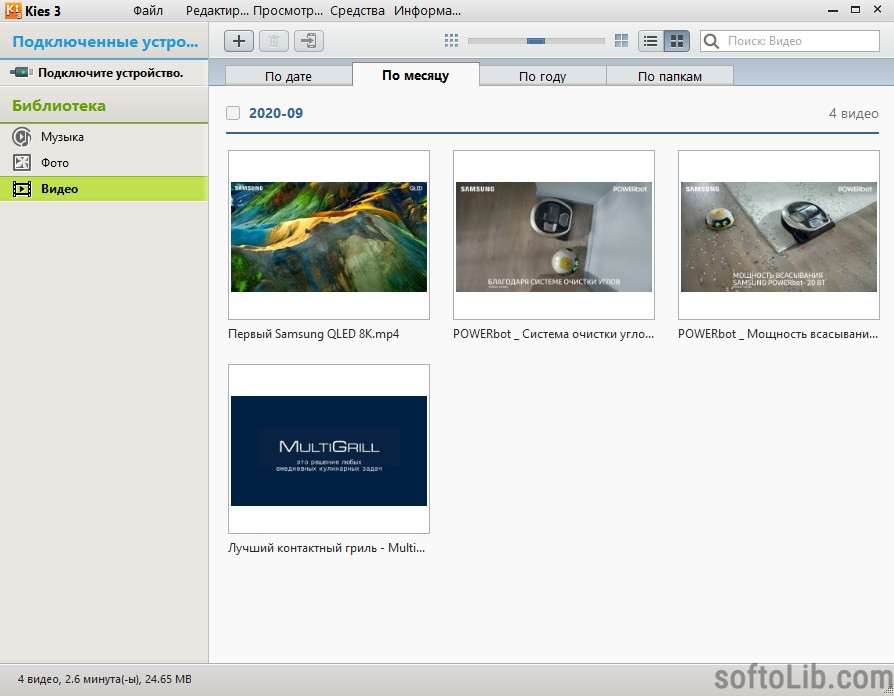Click Подключите устройство entry
The height and width of the screenshot is (696, 894).
[x=104, y=73]
